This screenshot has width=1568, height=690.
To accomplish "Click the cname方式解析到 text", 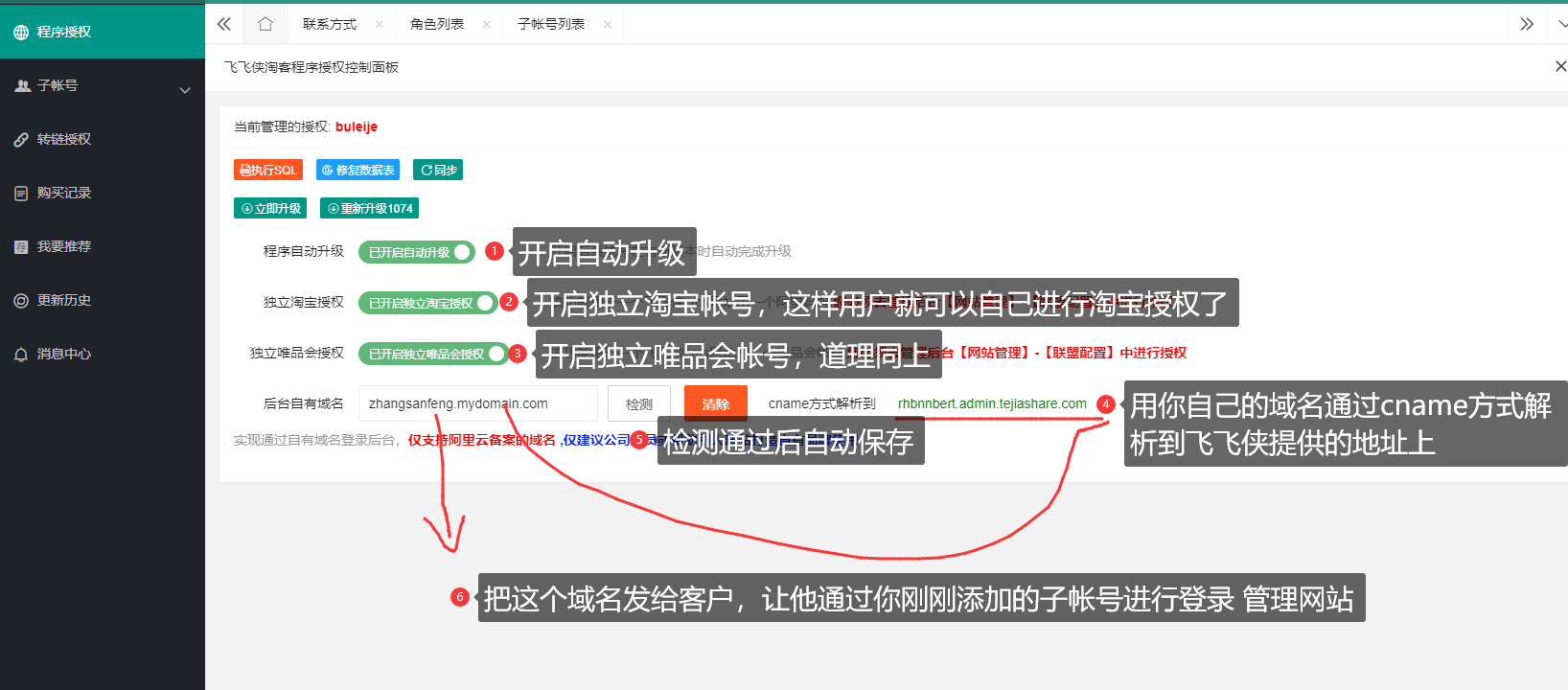I will (x=822, y=403).
